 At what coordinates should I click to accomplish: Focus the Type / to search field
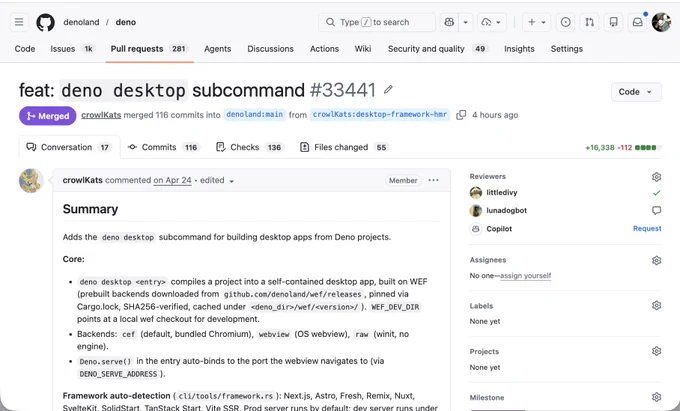tap(377, 22)
